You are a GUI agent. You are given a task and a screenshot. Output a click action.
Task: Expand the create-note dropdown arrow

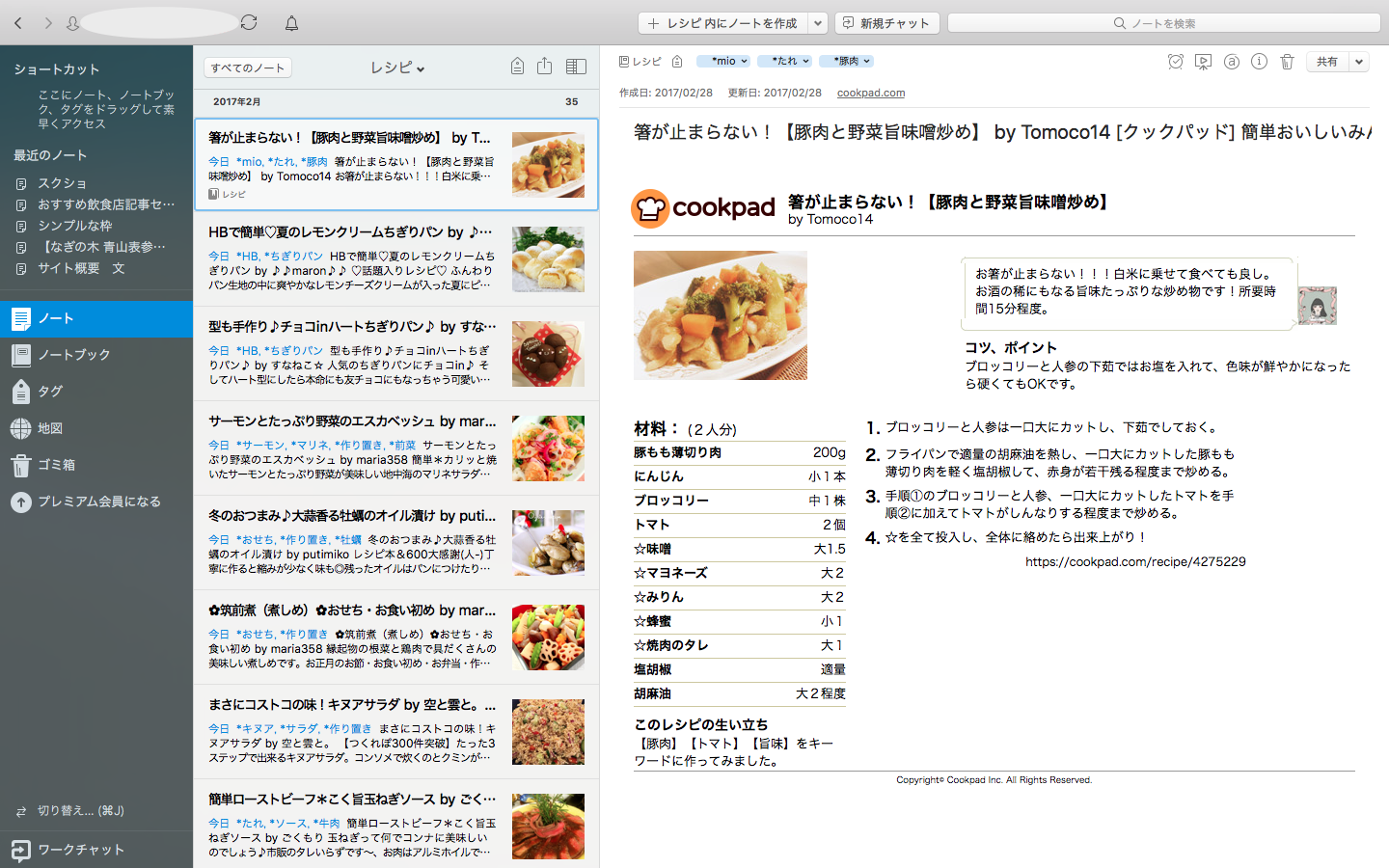[x=818, y=23]
